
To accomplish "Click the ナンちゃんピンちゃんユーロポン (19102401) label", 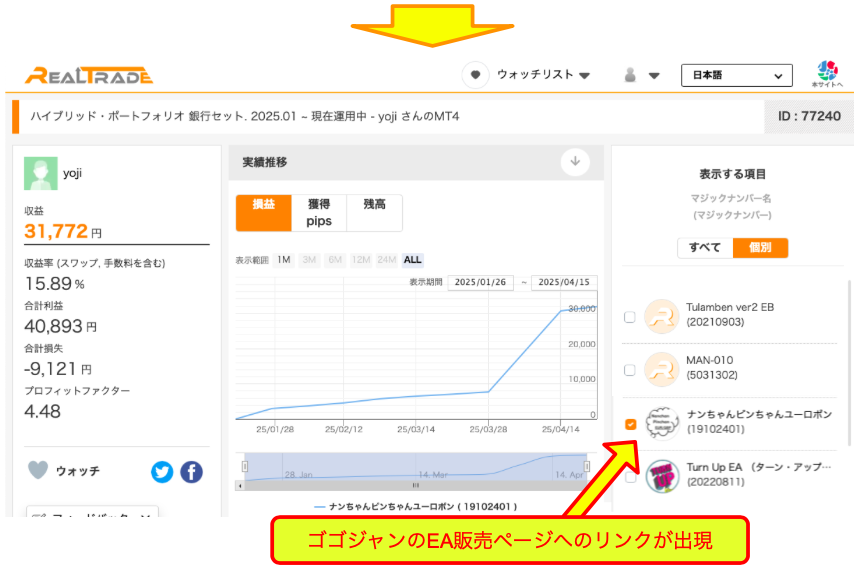I will coord(759,421).
